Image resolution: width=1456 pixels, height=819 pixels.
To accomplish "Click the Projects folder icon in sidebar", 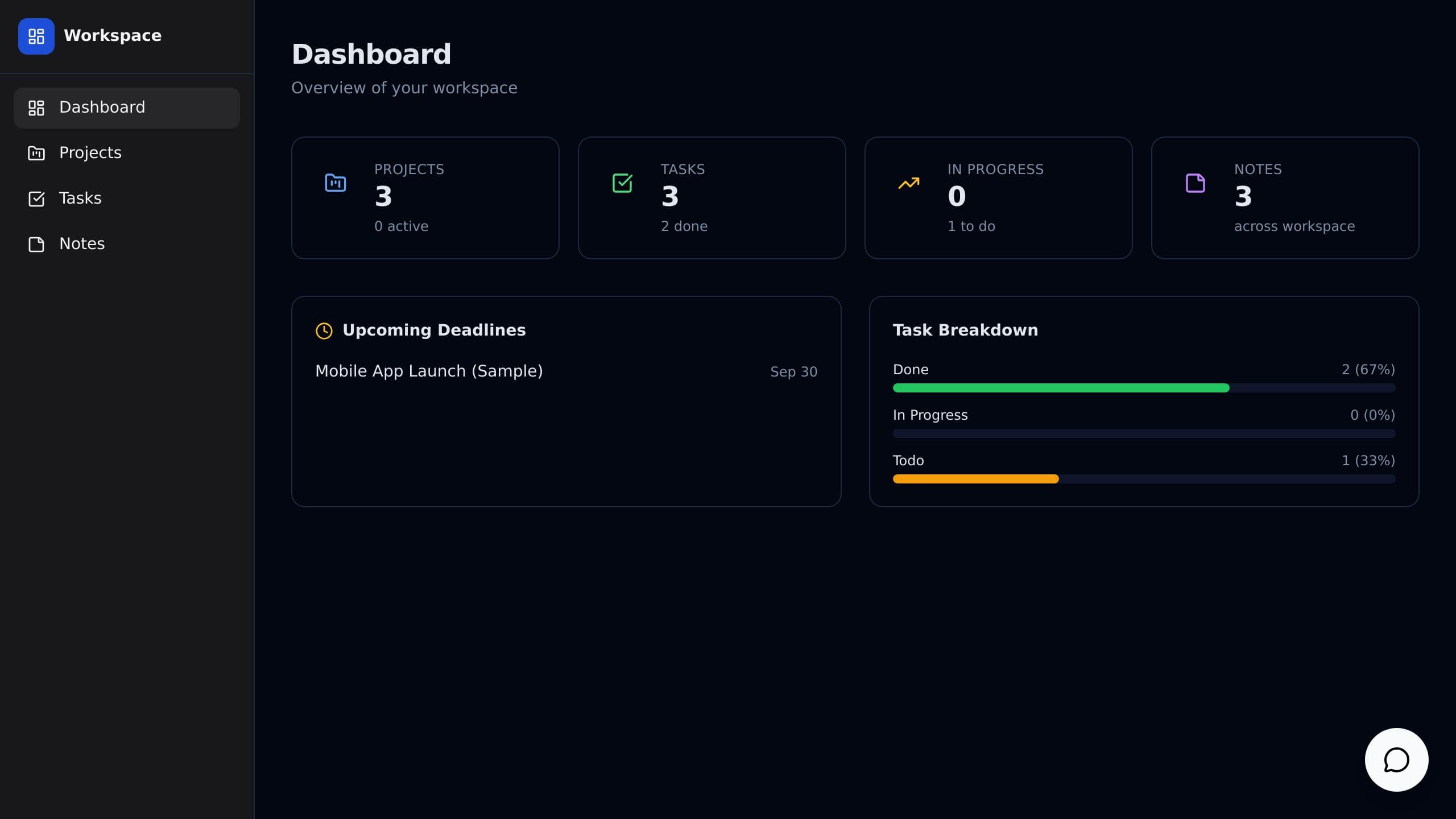I will [x=36, y=154].
